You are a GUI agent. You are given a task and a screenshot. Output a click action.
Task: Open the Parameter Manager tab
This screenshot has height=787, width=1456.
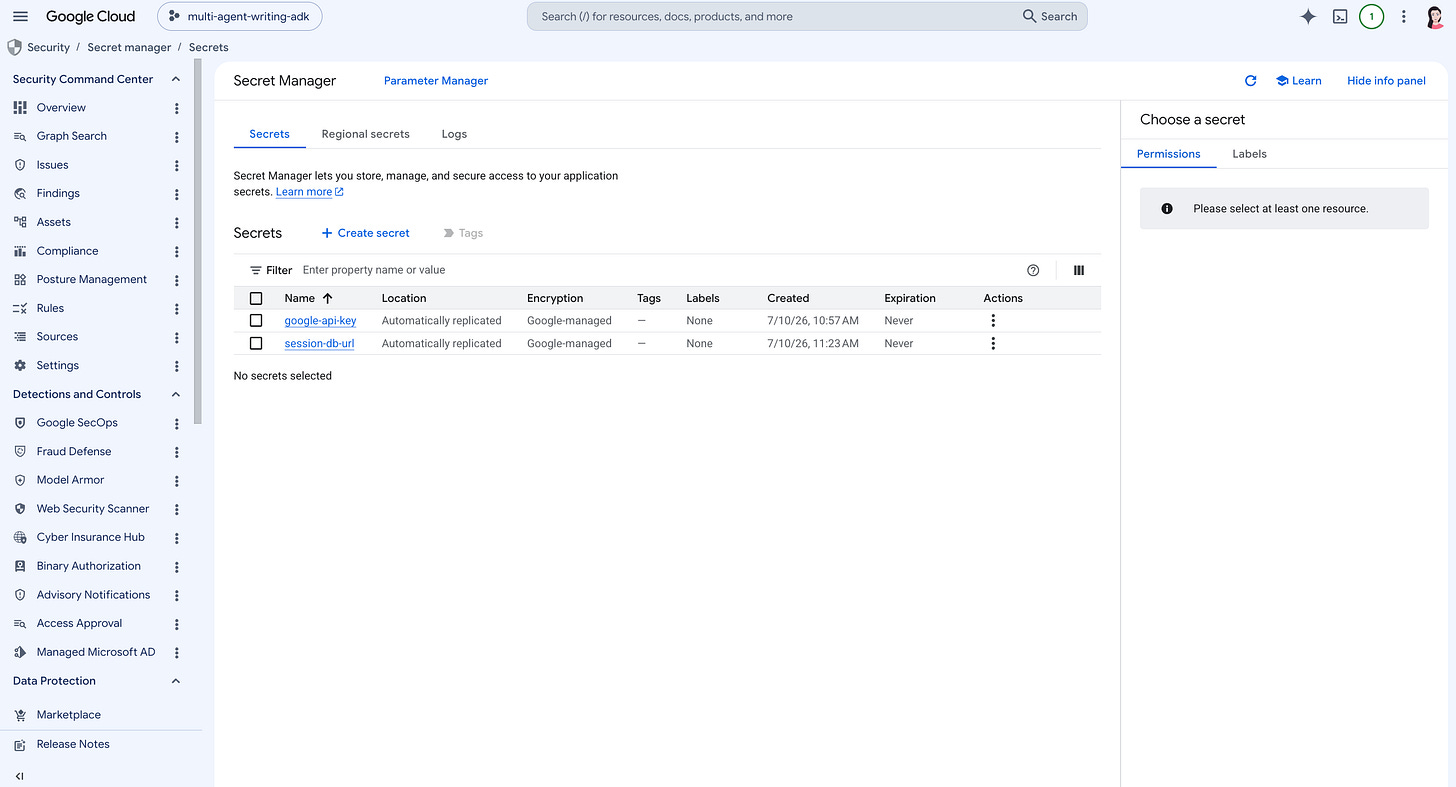pos(436,81)
